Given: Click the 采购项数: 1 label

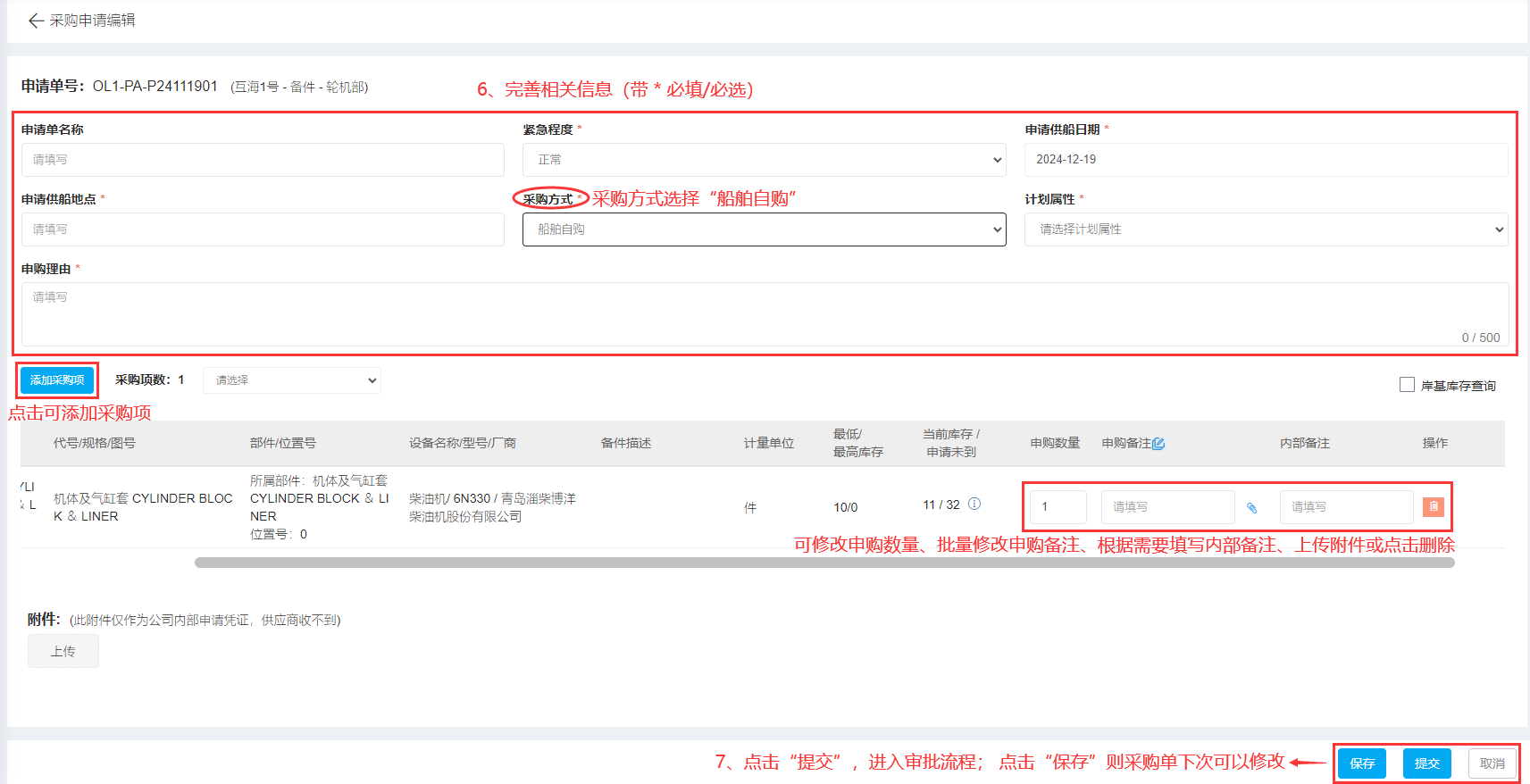Looking at the screenshot, I should 149,379.
